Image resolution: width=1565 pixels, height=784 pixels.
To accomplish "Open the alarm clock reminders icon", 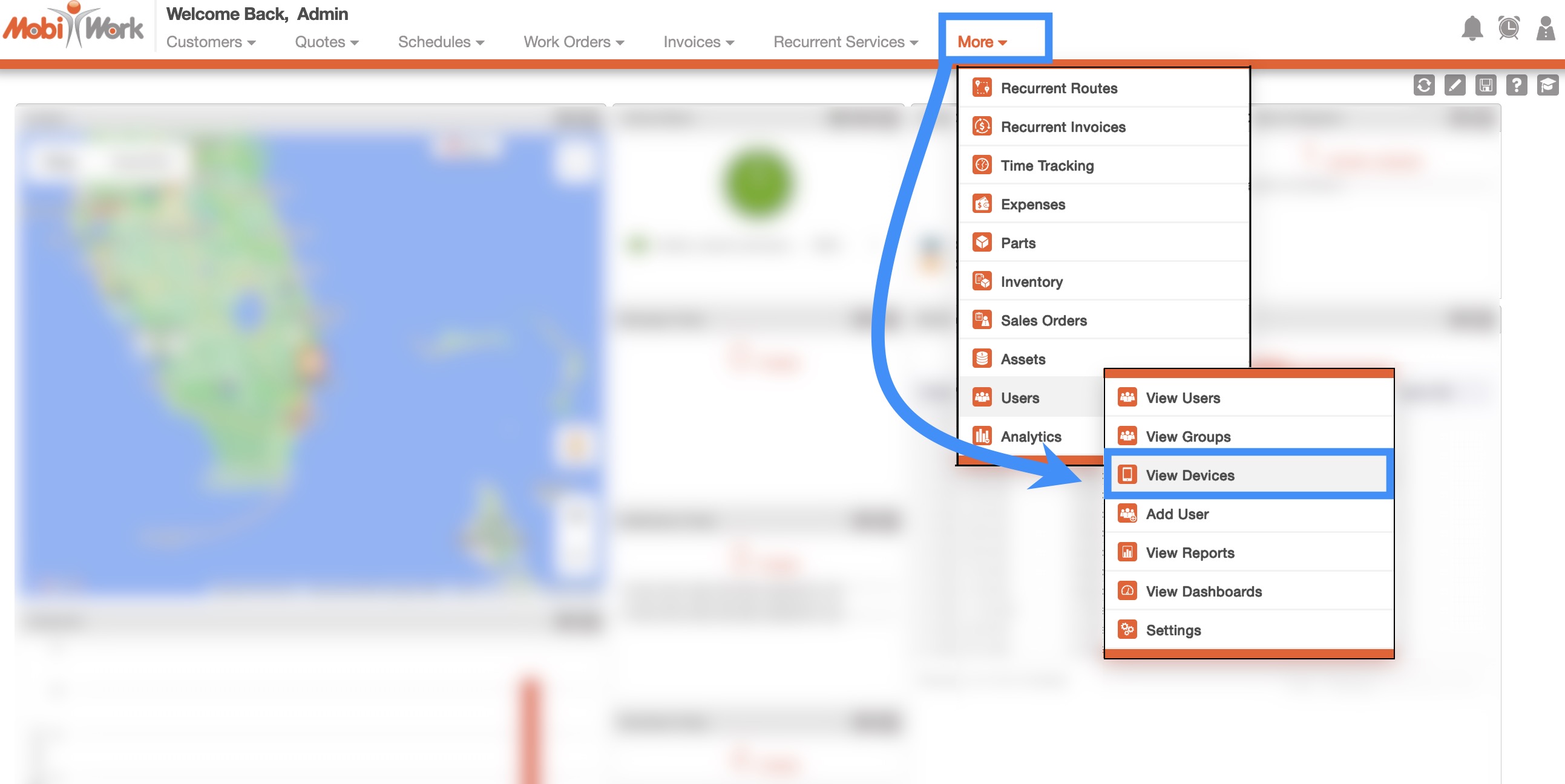I will [1509, 28].
